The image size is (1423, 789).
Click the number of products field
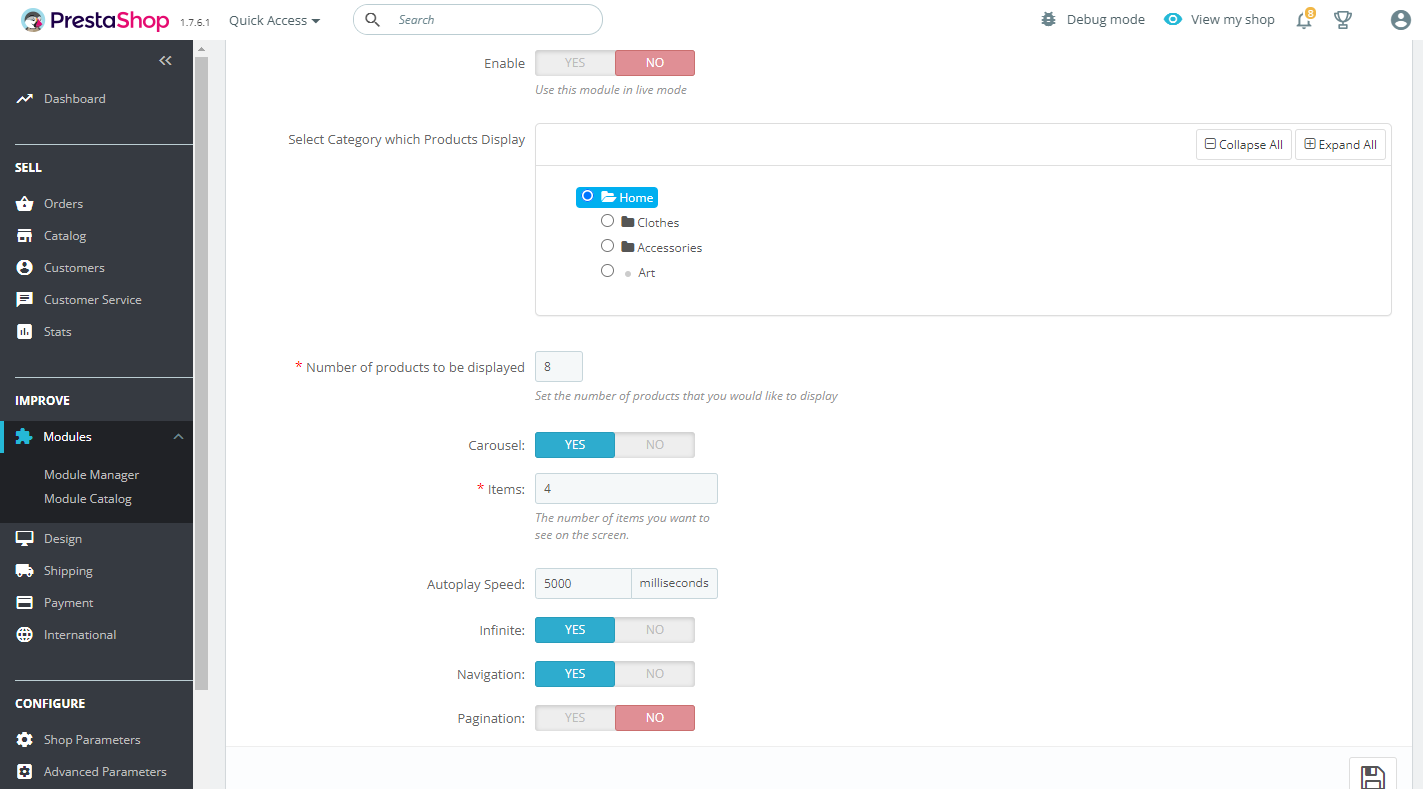click(x=559, y=367)
